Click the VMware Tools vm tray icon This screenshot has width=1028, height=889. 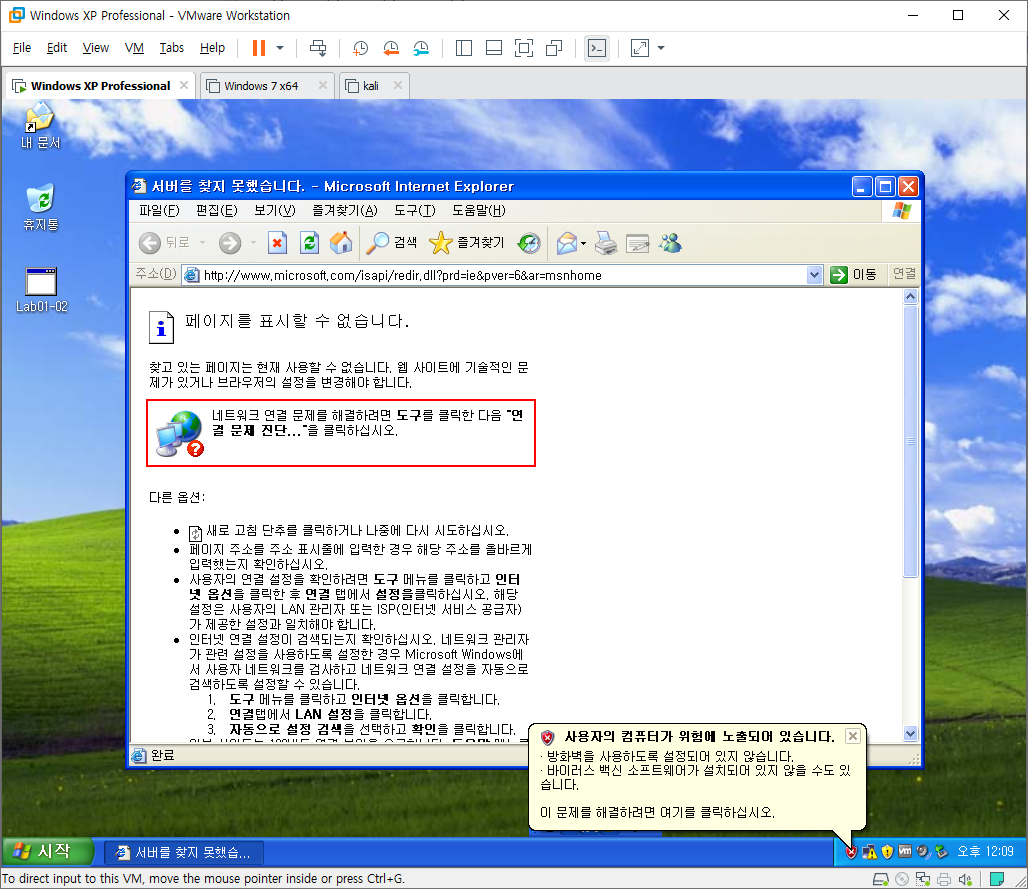pyautogui.click(x=905, y=852)
